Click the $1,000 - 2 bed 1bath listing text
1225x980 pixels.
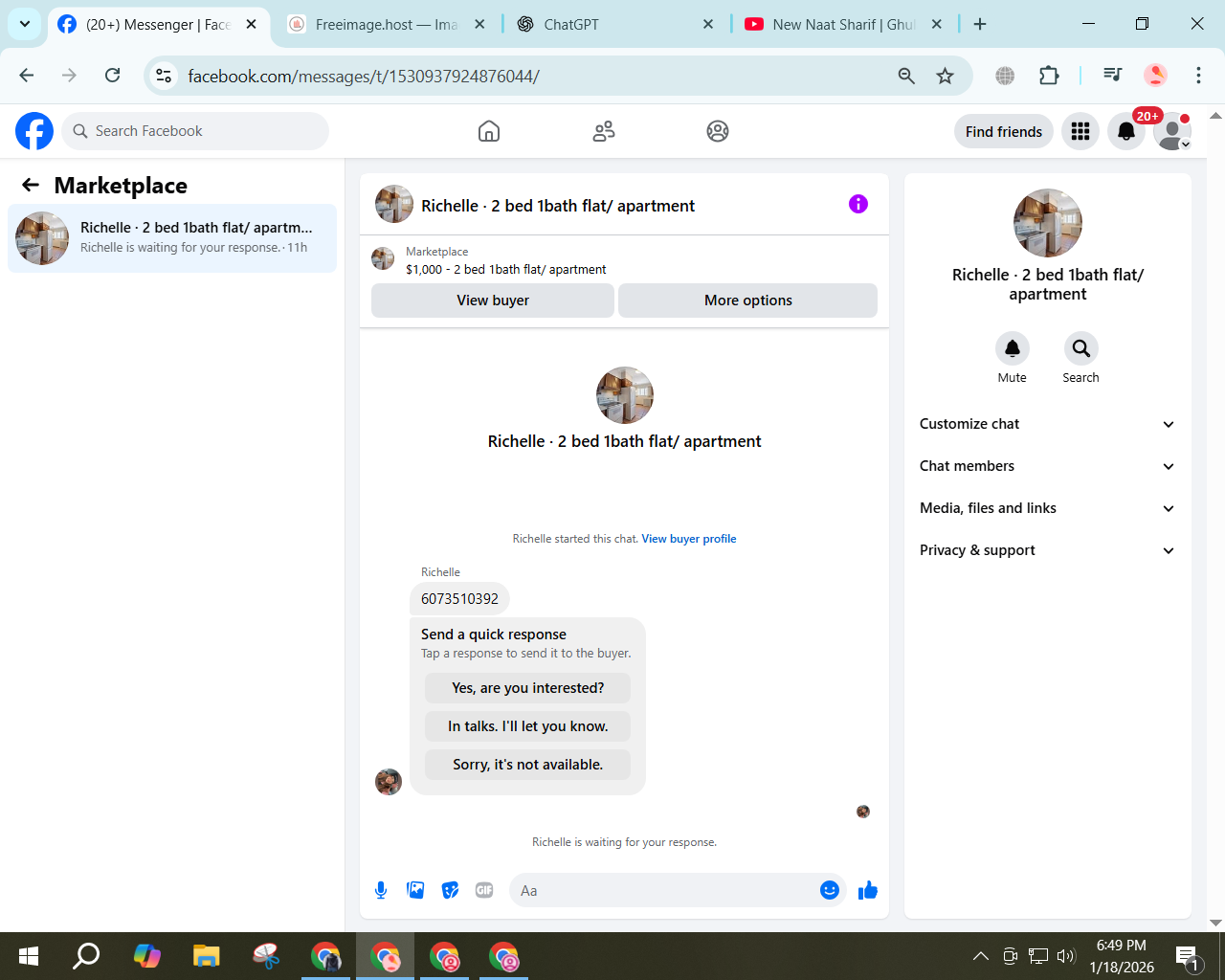pos(505,270)
